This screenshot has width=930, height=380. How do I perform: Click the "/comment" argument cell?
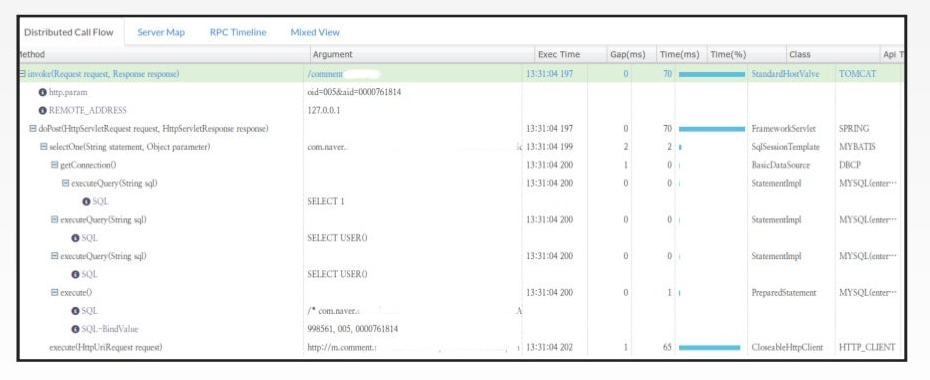pyautogui.click(x=325, y=74)
